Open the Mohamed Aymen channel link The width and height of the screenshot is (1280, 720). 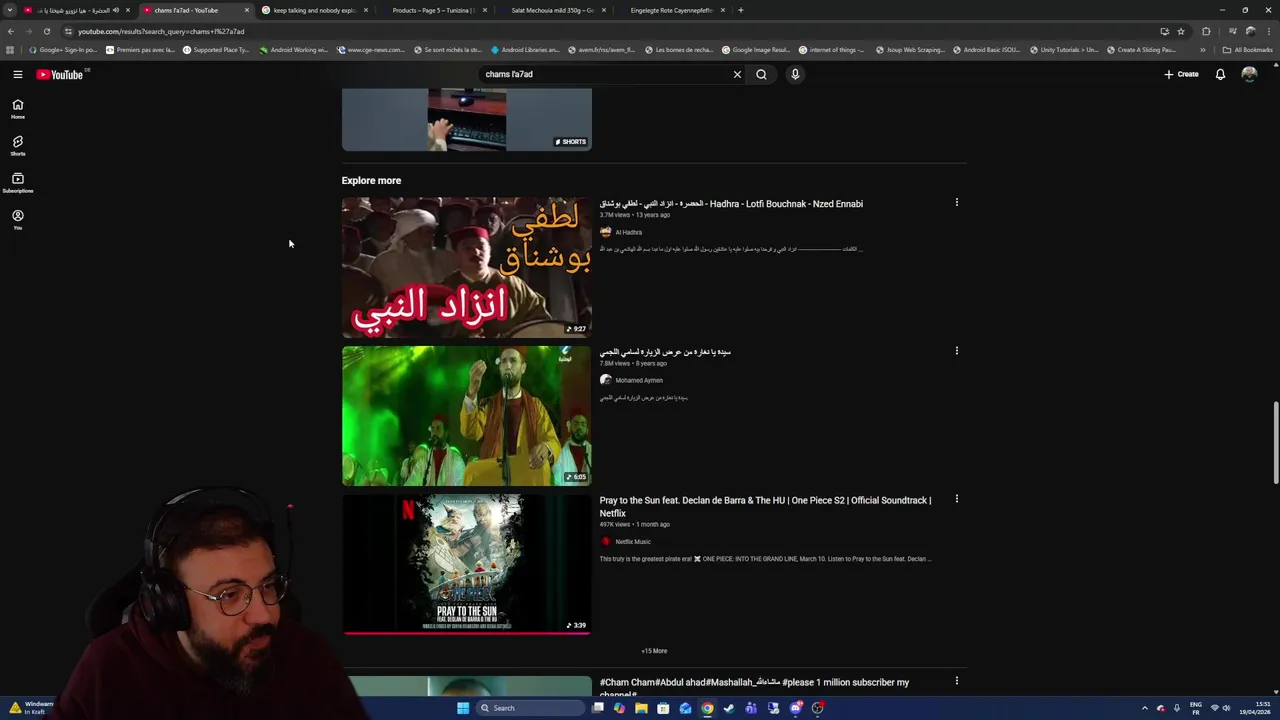639,380
